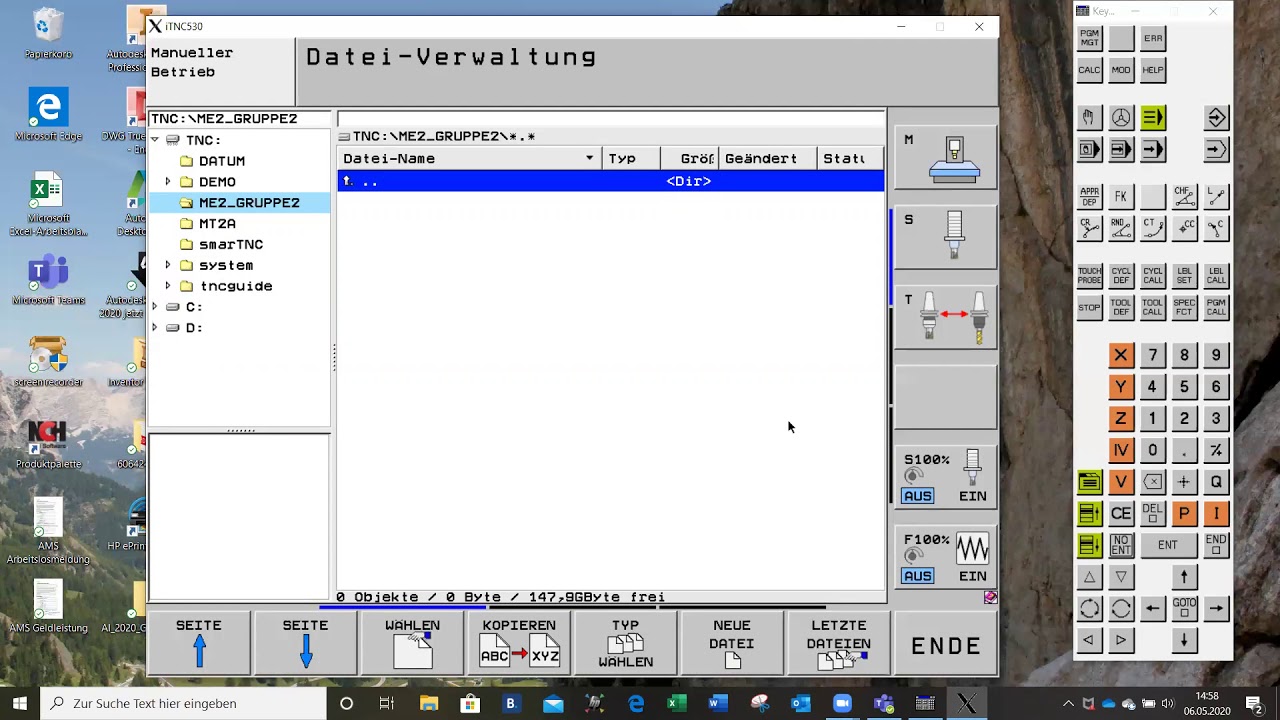
Task: Select the L straight line key
Action: [1216, 197]
